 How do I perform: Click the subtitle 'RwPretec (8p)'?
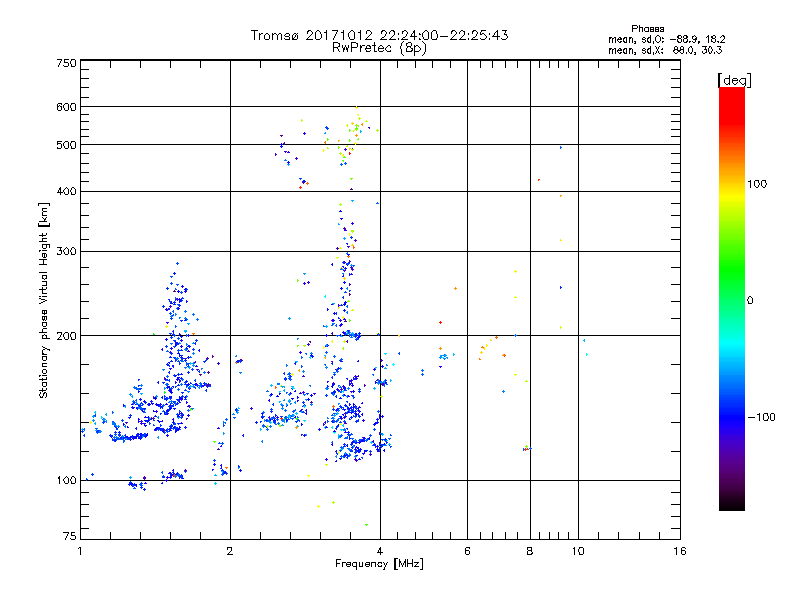[x=379, y=48]
